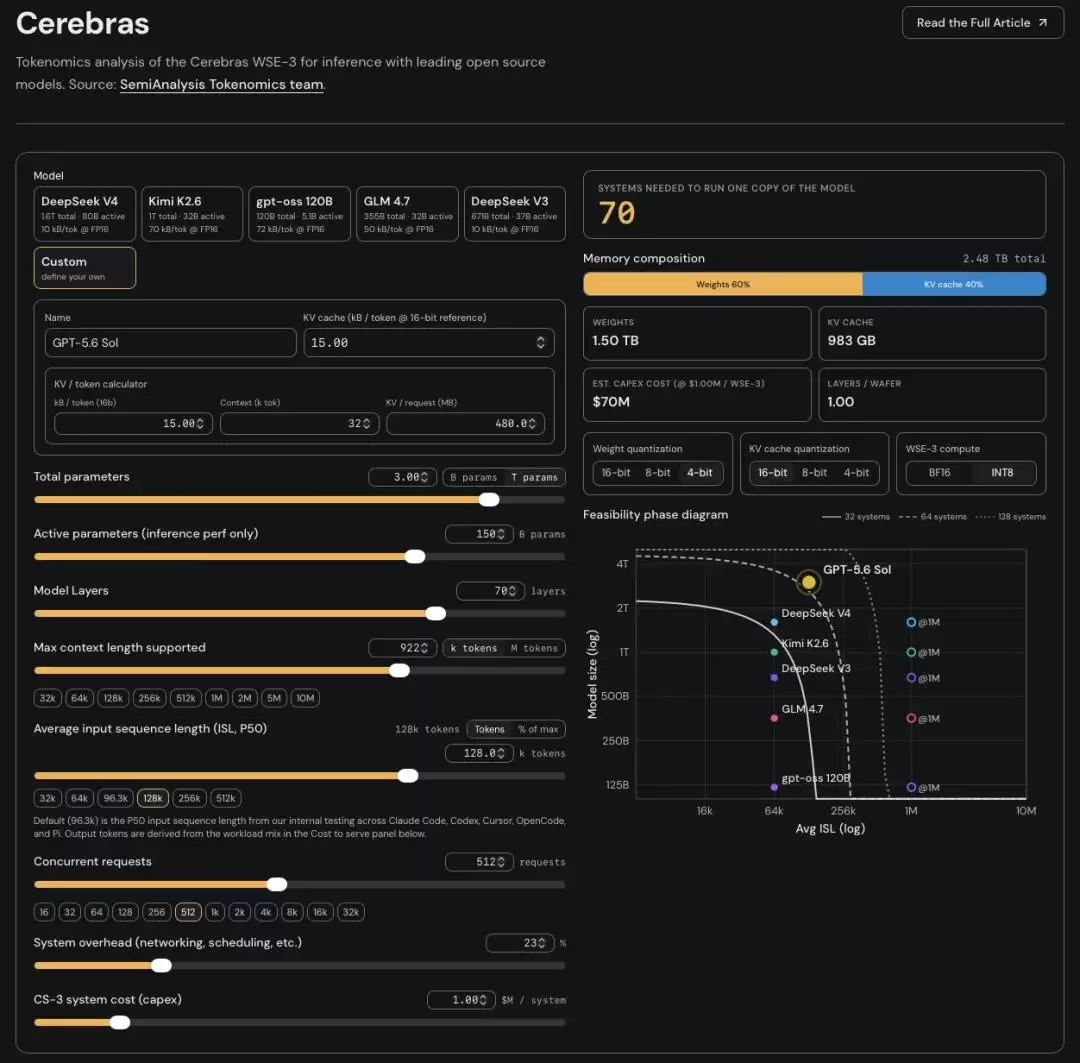The width and height of the screenshot is (1080, 1063).
Task: Switch total parameters unit to B params
Action: point(473,477)
